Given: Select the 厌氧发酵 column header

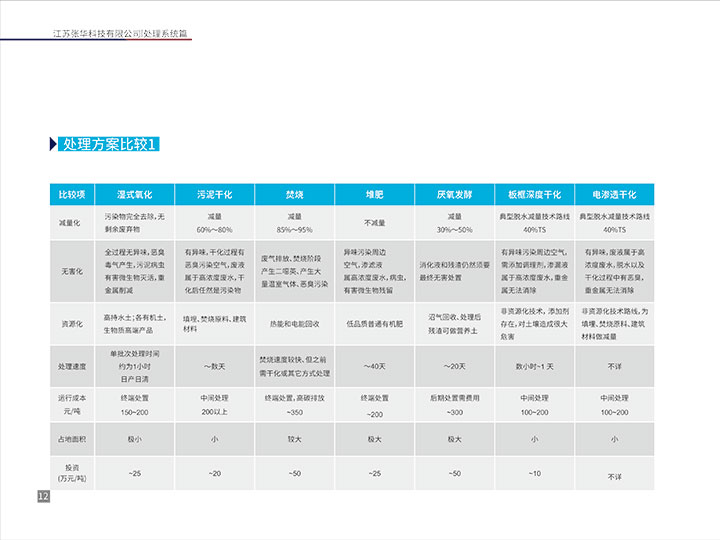Looking at the screenshot, I should (x=454, y=194).
